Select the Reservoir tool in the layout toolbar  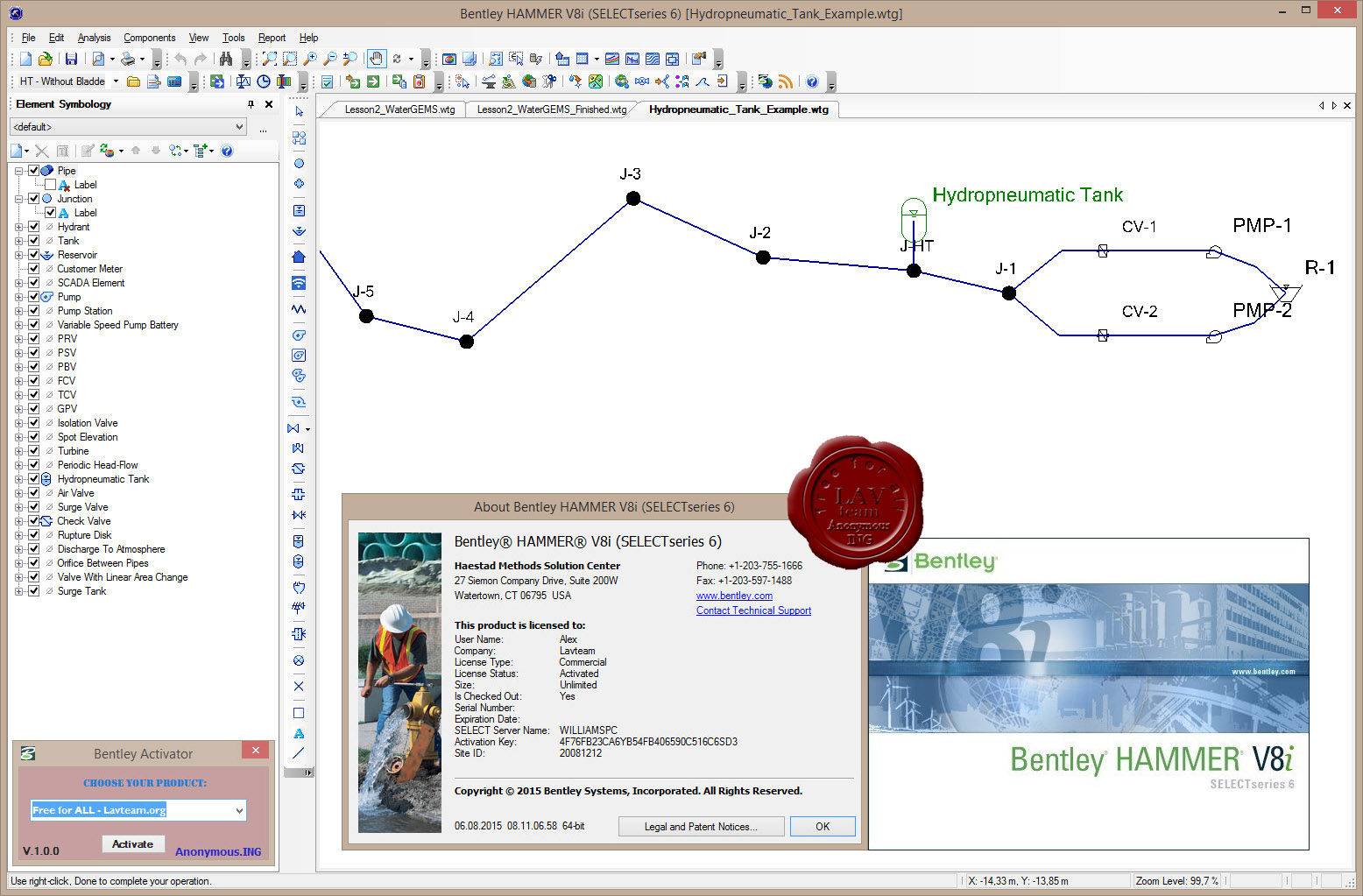click(x=299, y=231)
